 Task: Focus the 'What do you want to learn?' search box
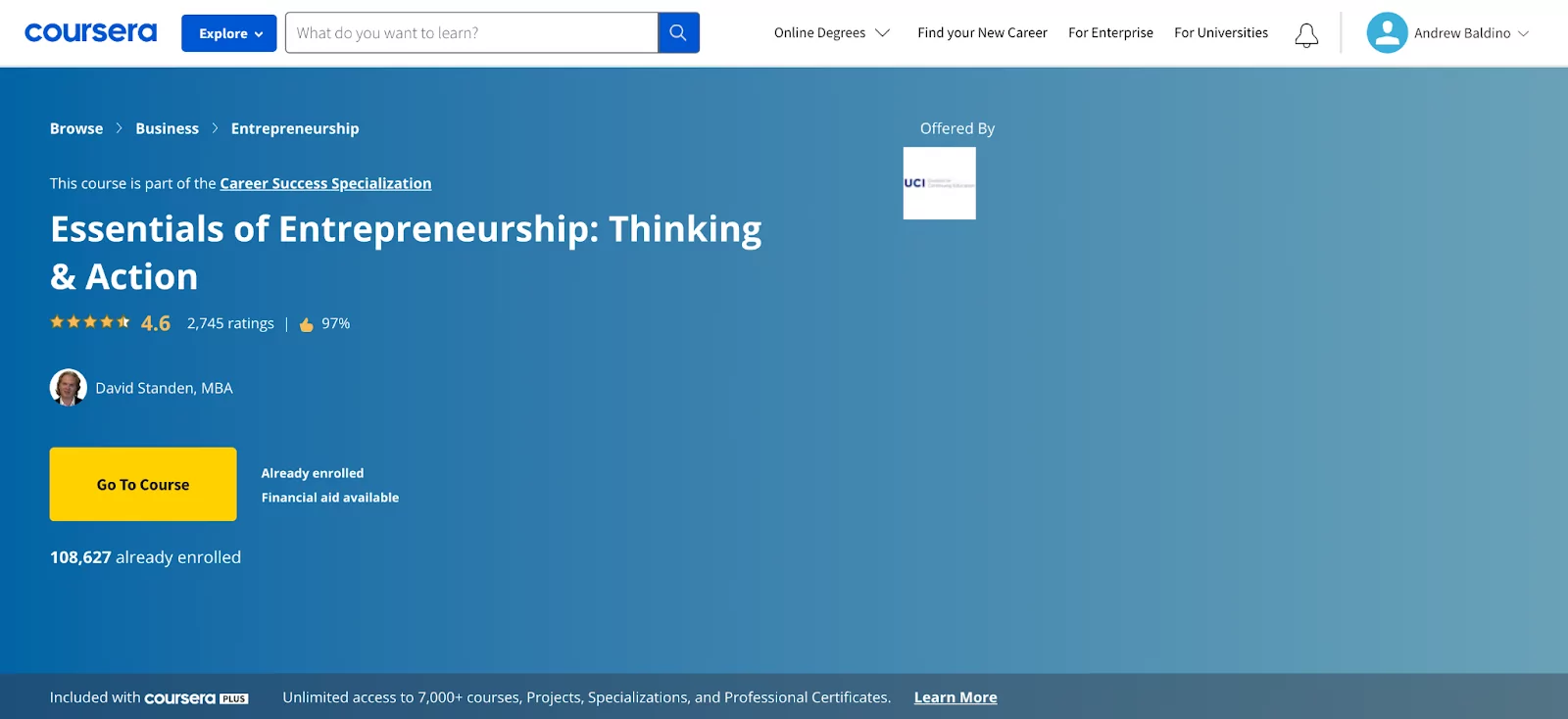click(471, 32)
